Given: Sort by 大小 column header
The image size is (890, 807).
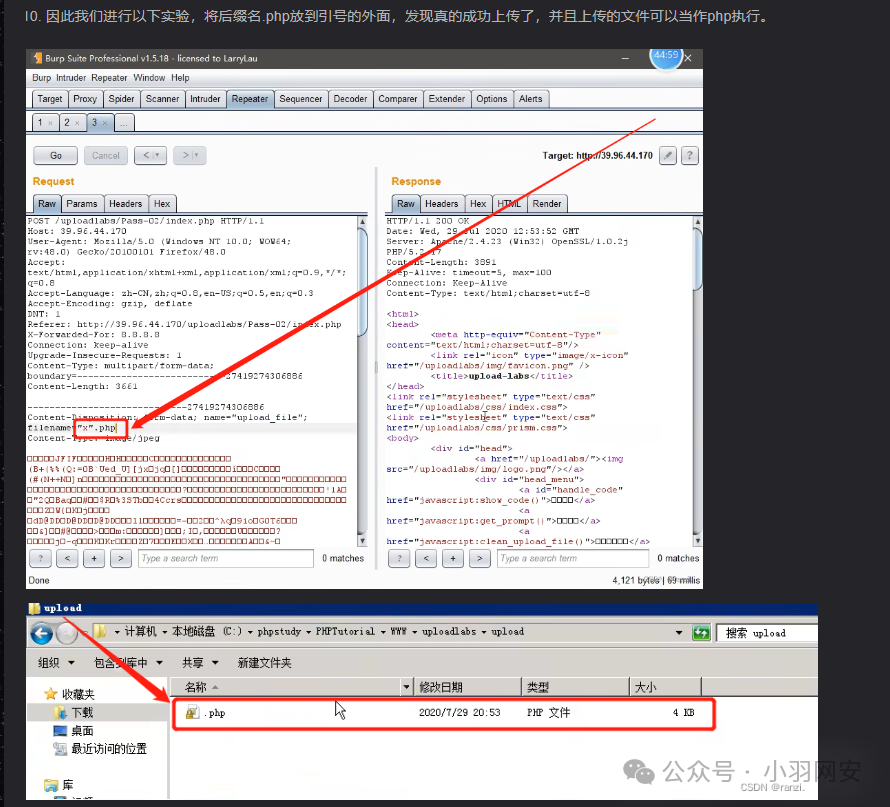Looking at the screenshot, I should point(666,687).
